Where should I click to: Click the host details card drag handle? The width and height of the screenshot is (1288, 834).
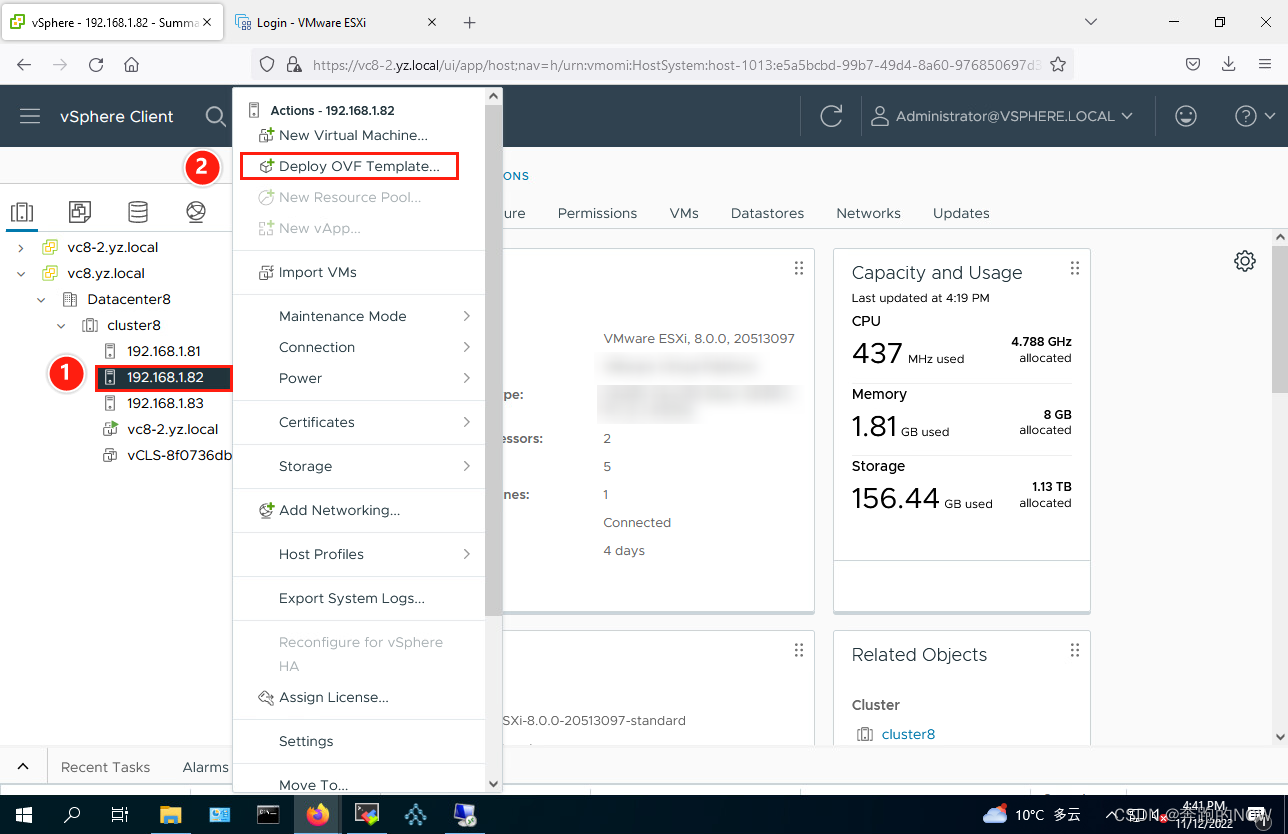point(798,268)
